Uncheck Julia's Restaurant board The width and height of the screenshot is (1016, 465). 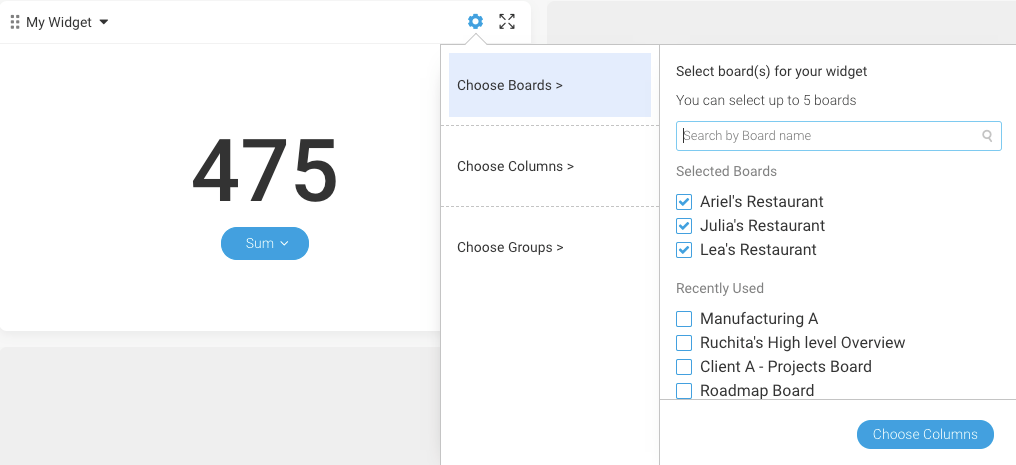(x=684, y=226)
